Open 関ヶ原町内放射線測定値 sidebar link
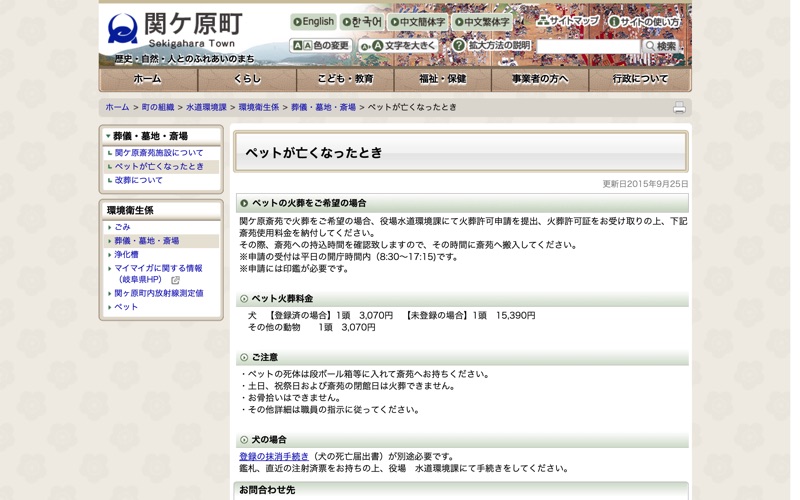This screenshot has width=800, height=500. (x=159, y=293)
